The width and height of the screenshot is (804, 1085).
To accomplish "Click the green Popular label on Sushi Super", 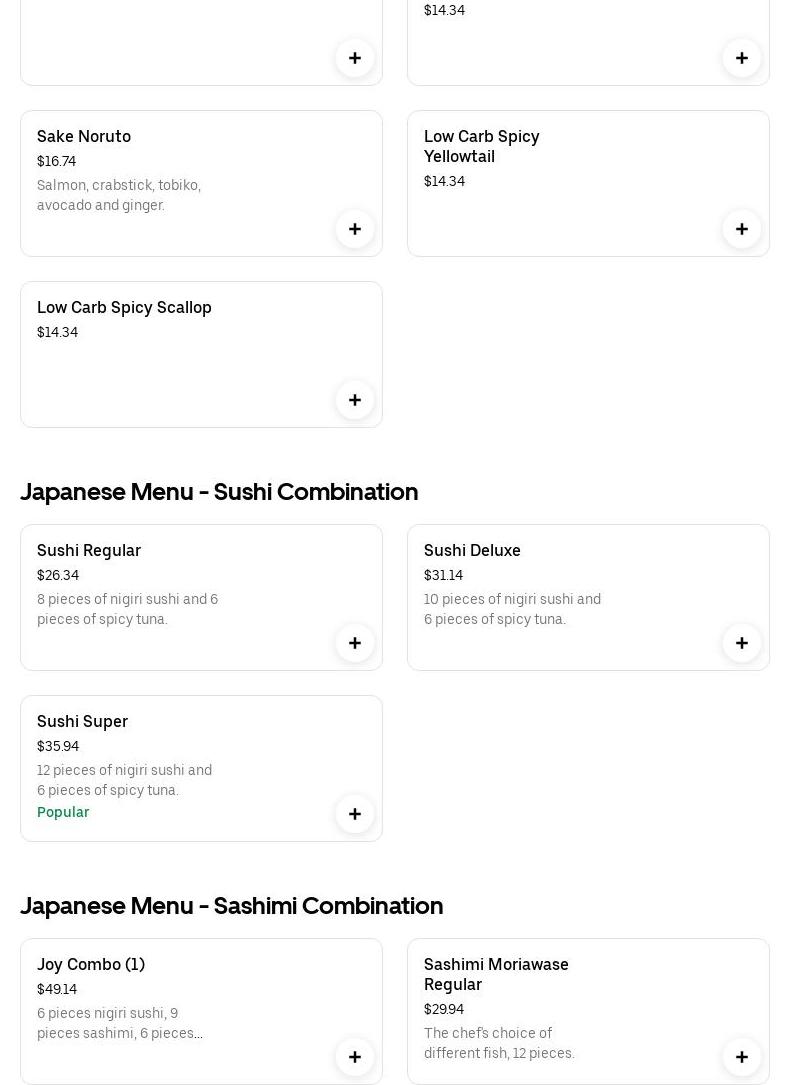I will pos(63,812).
